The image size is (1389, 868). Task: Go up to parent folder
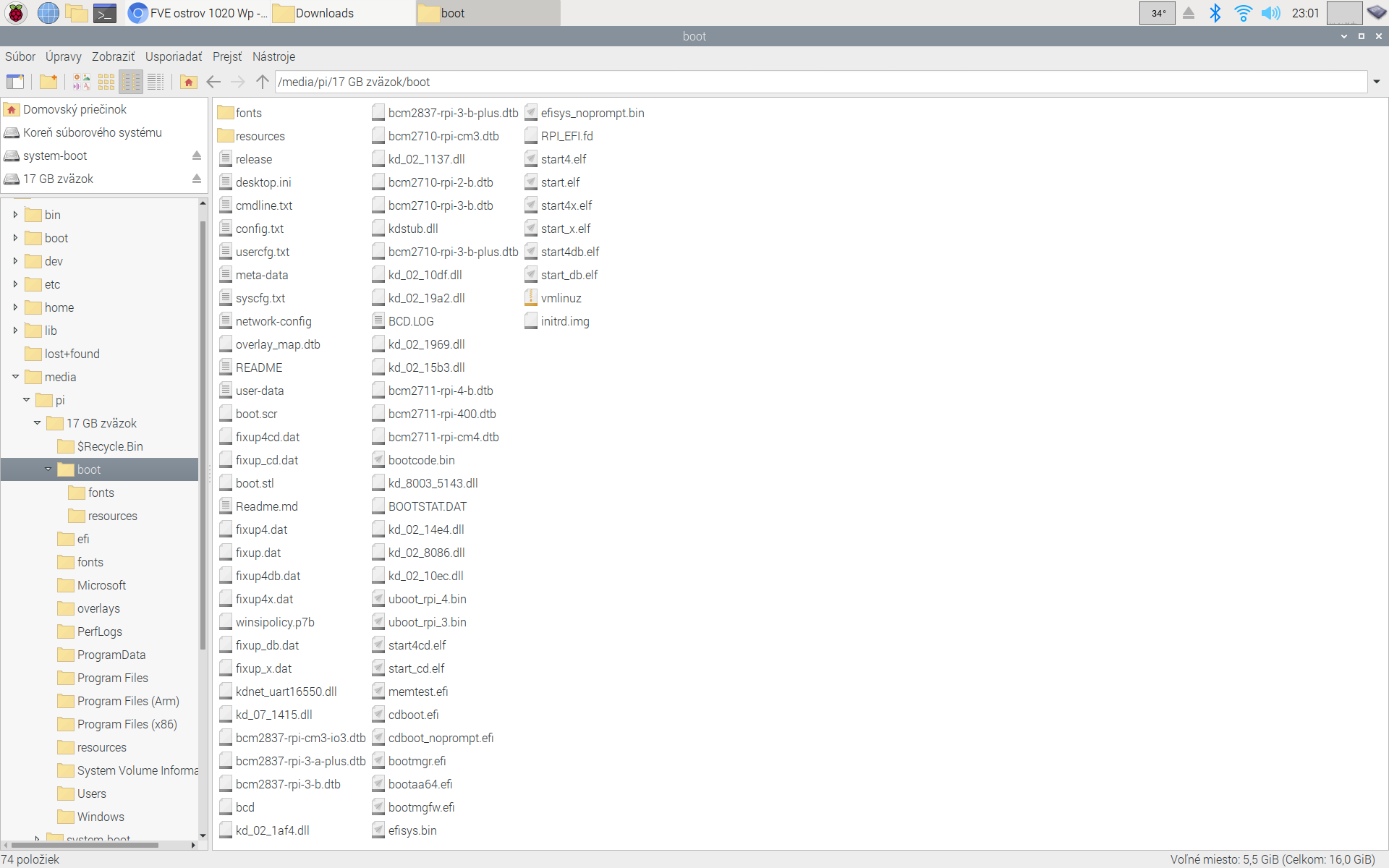(x=263, y=82)
